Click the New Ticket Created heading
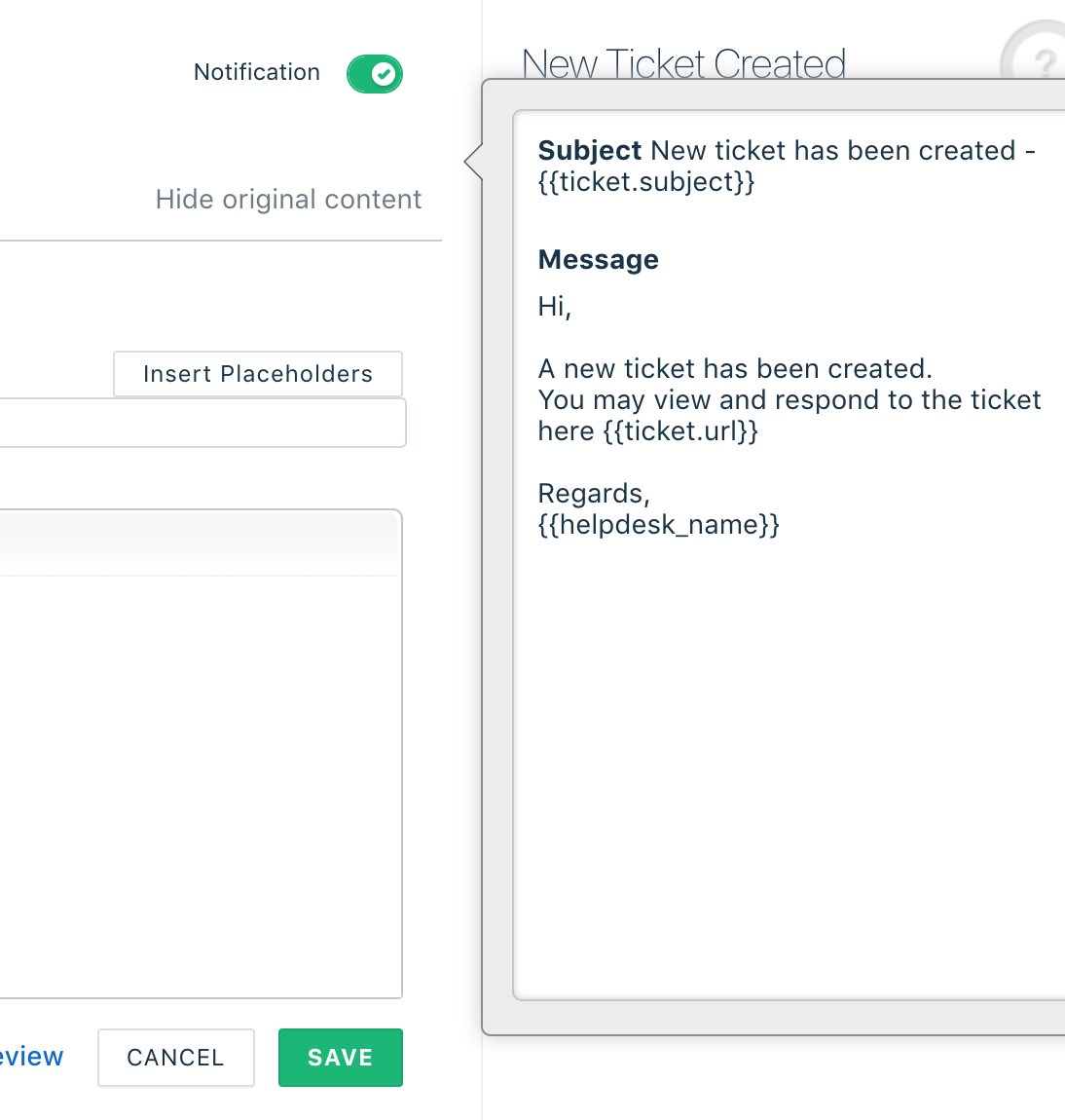This screenshot has width=1065, height=1120. (x=683, y=63)
